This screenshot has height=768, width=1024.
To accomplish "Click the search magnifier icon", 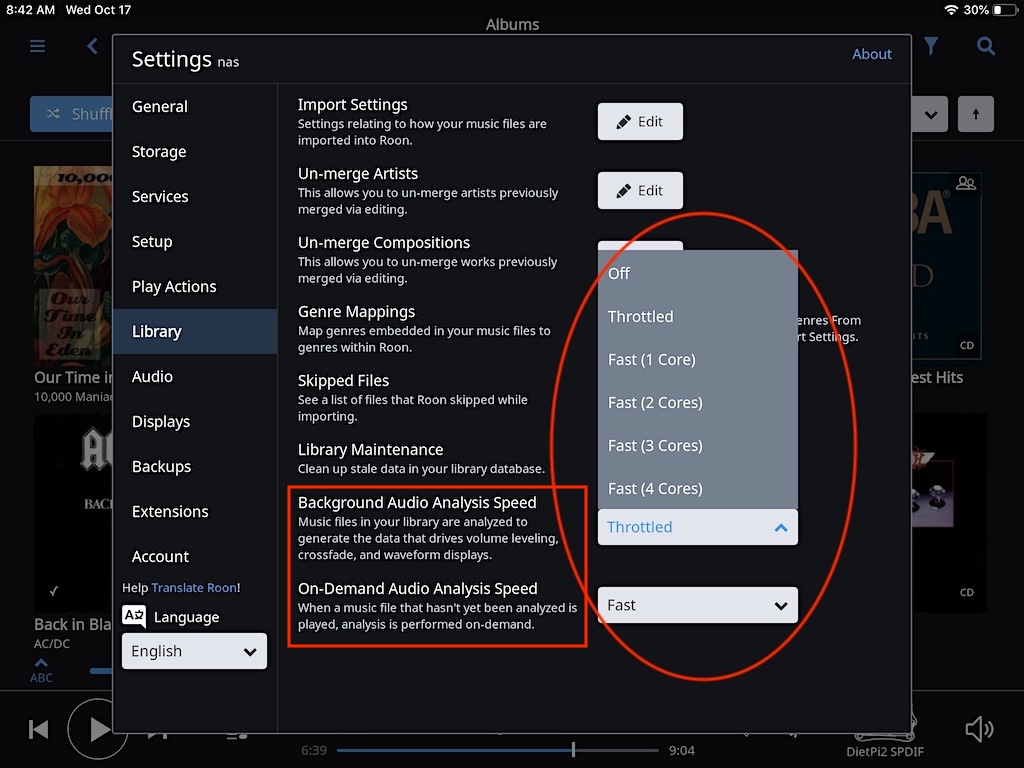I will pos(986,46).
